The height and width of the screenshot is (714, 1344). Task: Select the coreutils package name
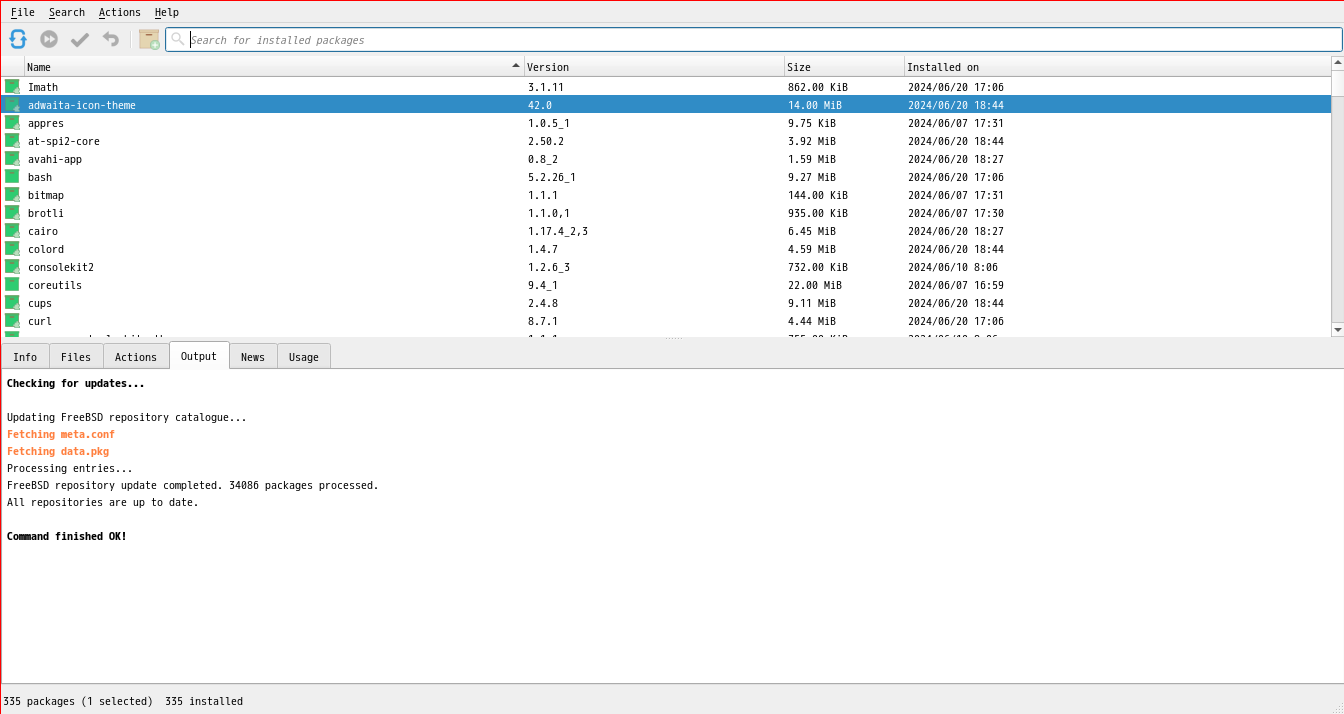point(55,285)
